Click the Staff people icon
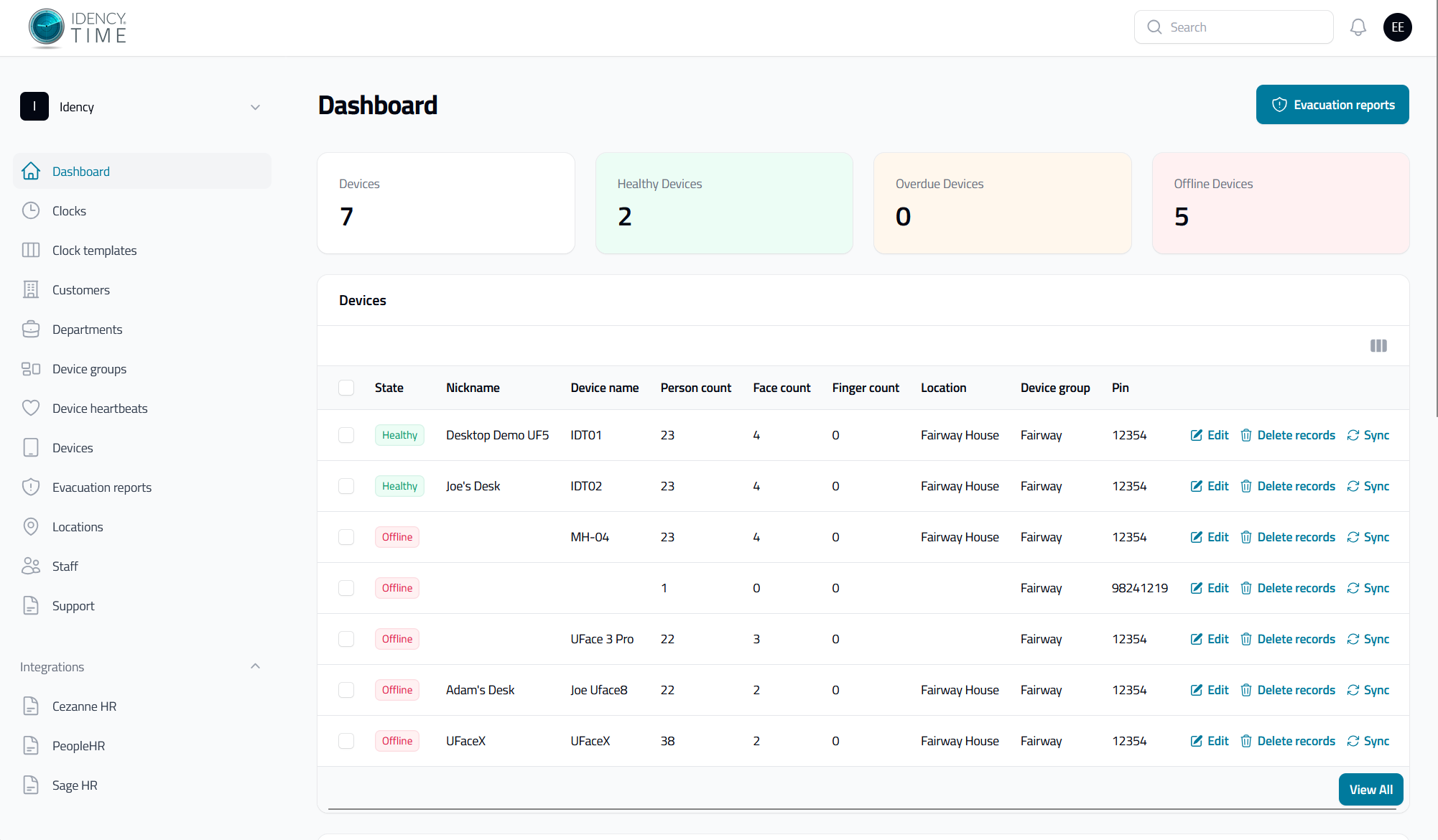This screenshot has height=840, width=1438. pos(31,566)
